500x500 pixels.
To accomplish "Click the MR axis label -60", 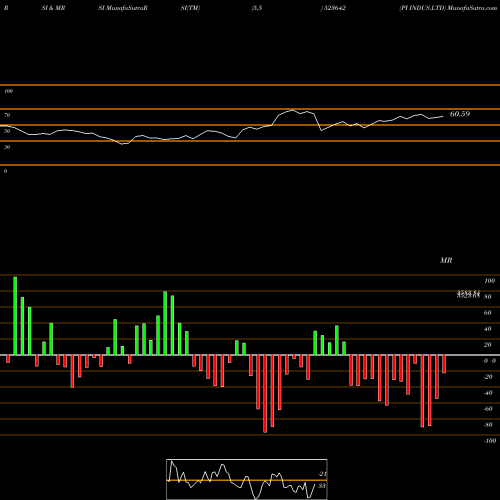I will 488,409.
